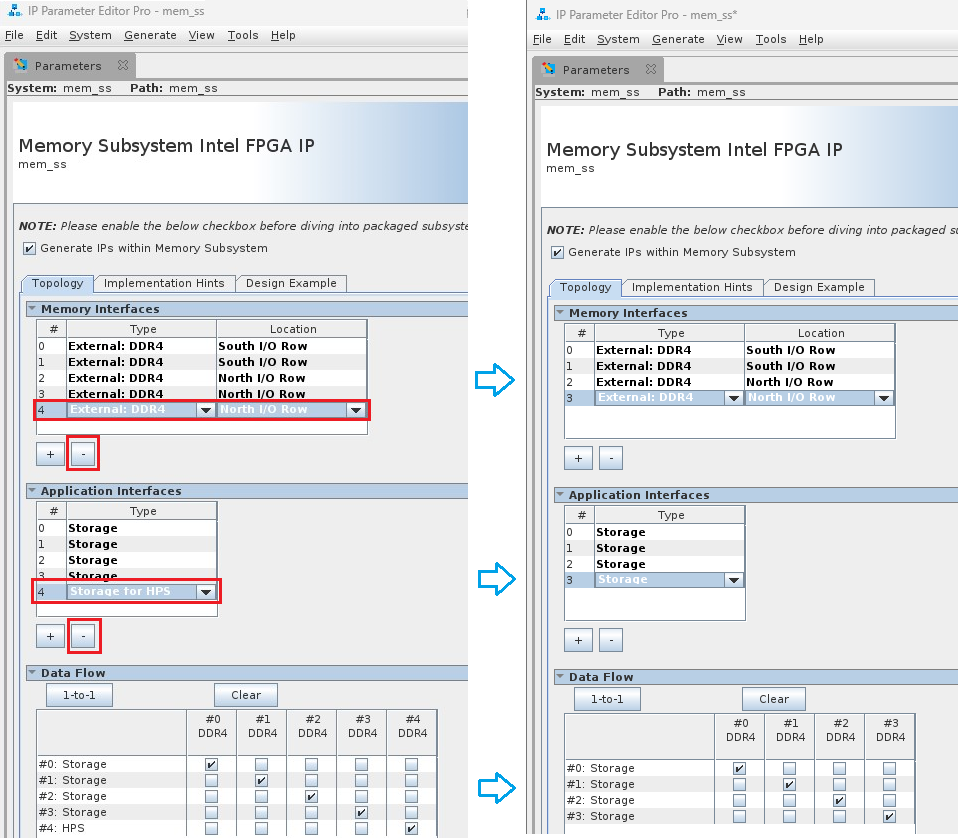Click the Parameters tab icon in the left window
Screen dimensions: 960x838
tap(20, 66)
